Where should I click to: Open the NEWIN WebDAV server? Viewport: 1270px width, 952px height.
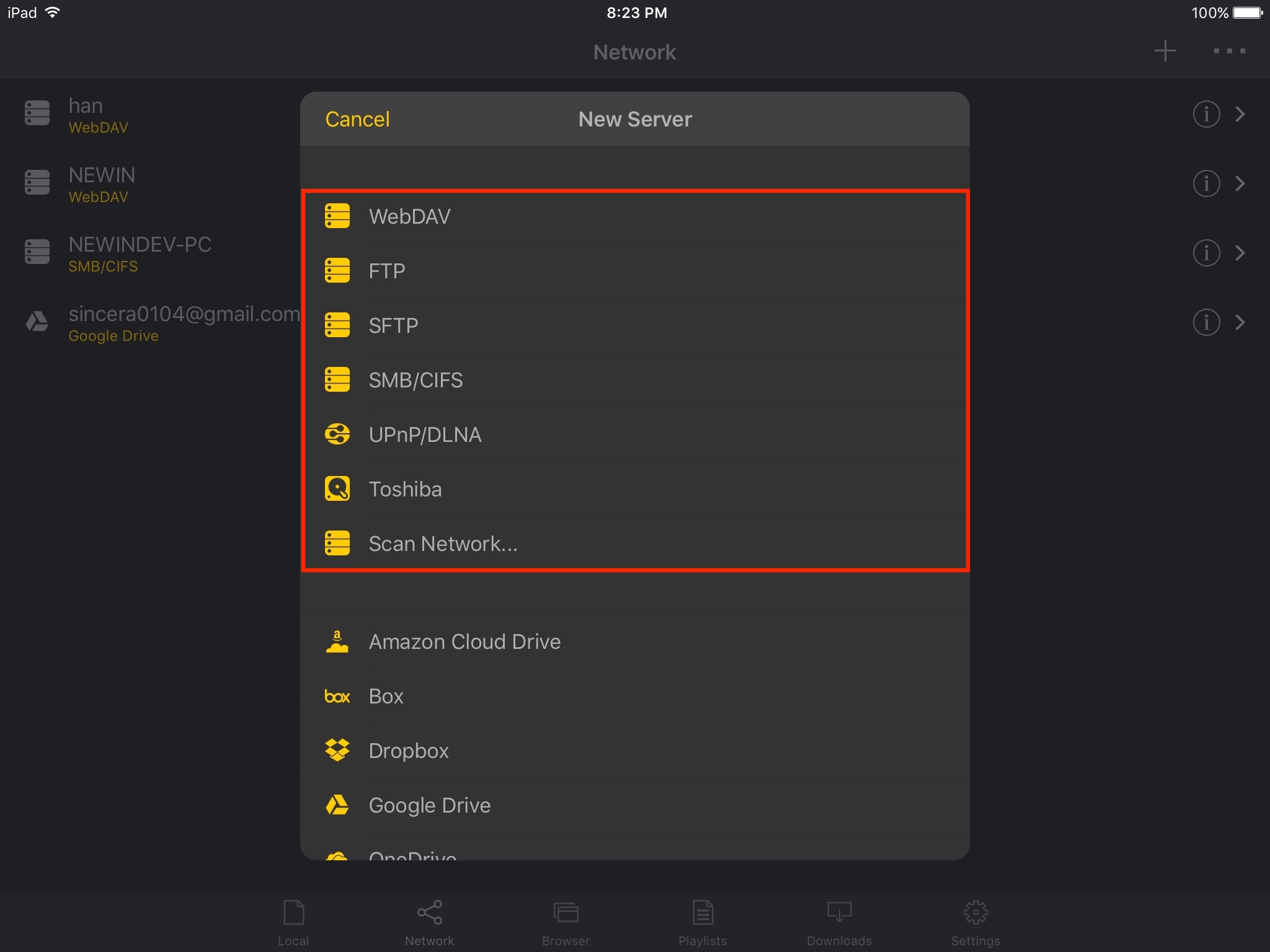[150, 183]
